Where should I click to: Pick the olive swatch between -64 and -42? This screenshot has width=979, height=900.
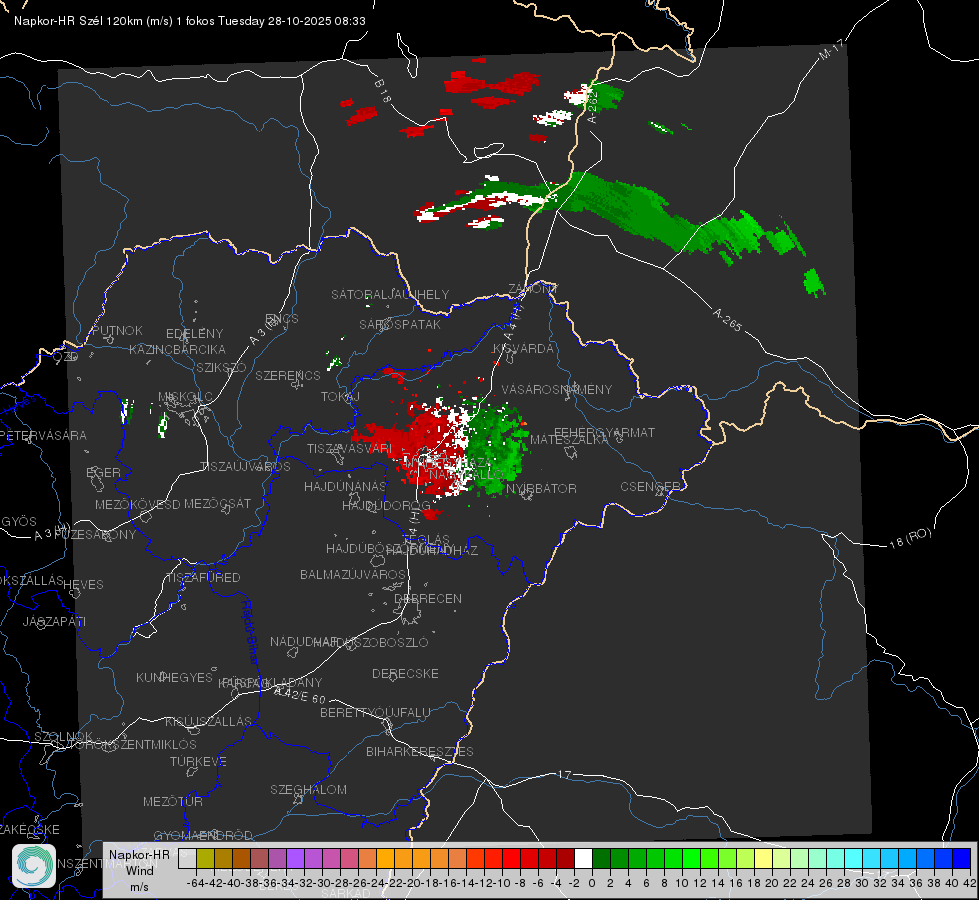pos(205,859)
